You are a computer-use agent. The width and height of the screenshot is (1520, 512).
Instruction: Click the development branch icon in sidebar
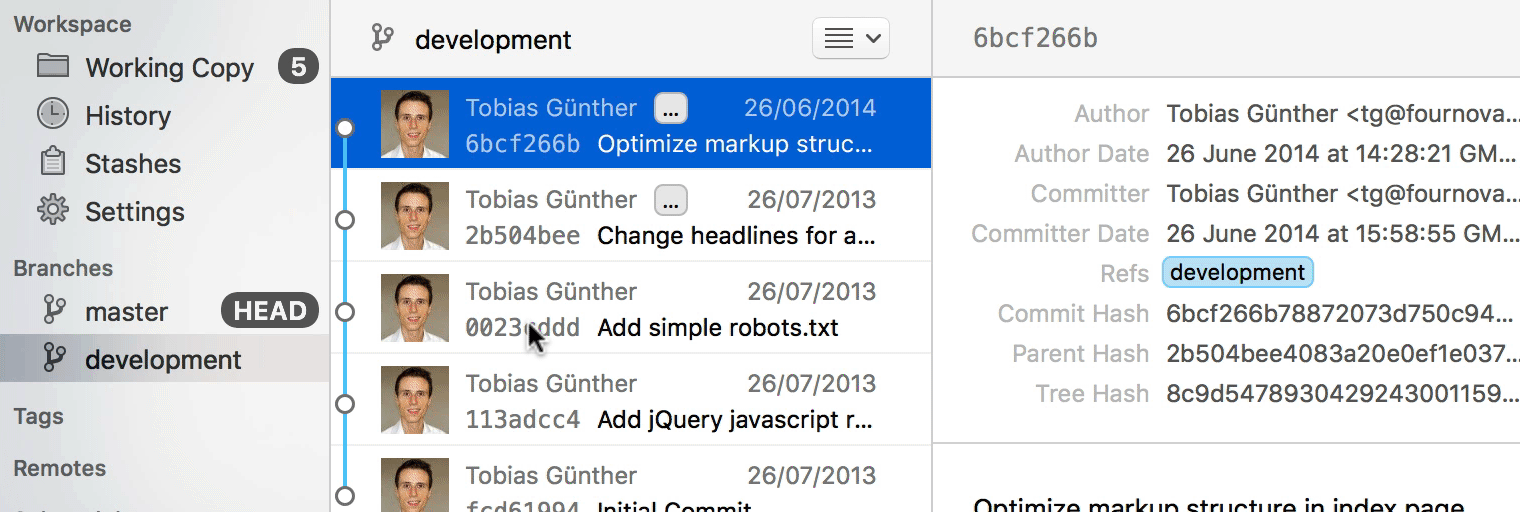[x=53, y=359]
